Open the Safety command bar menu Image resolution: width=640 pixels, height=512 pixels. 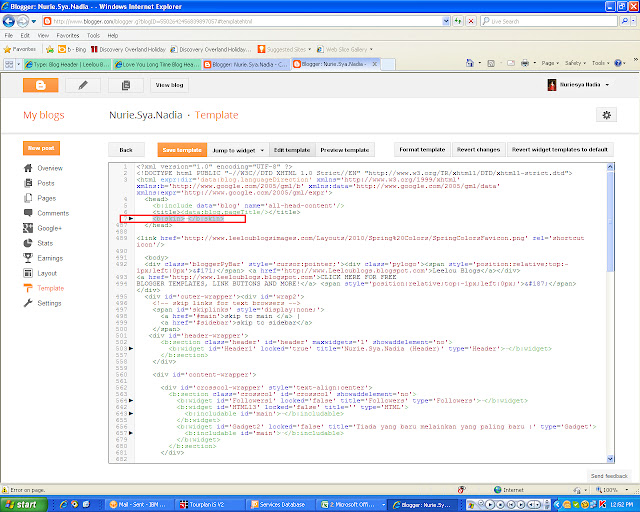pos(575,63)
